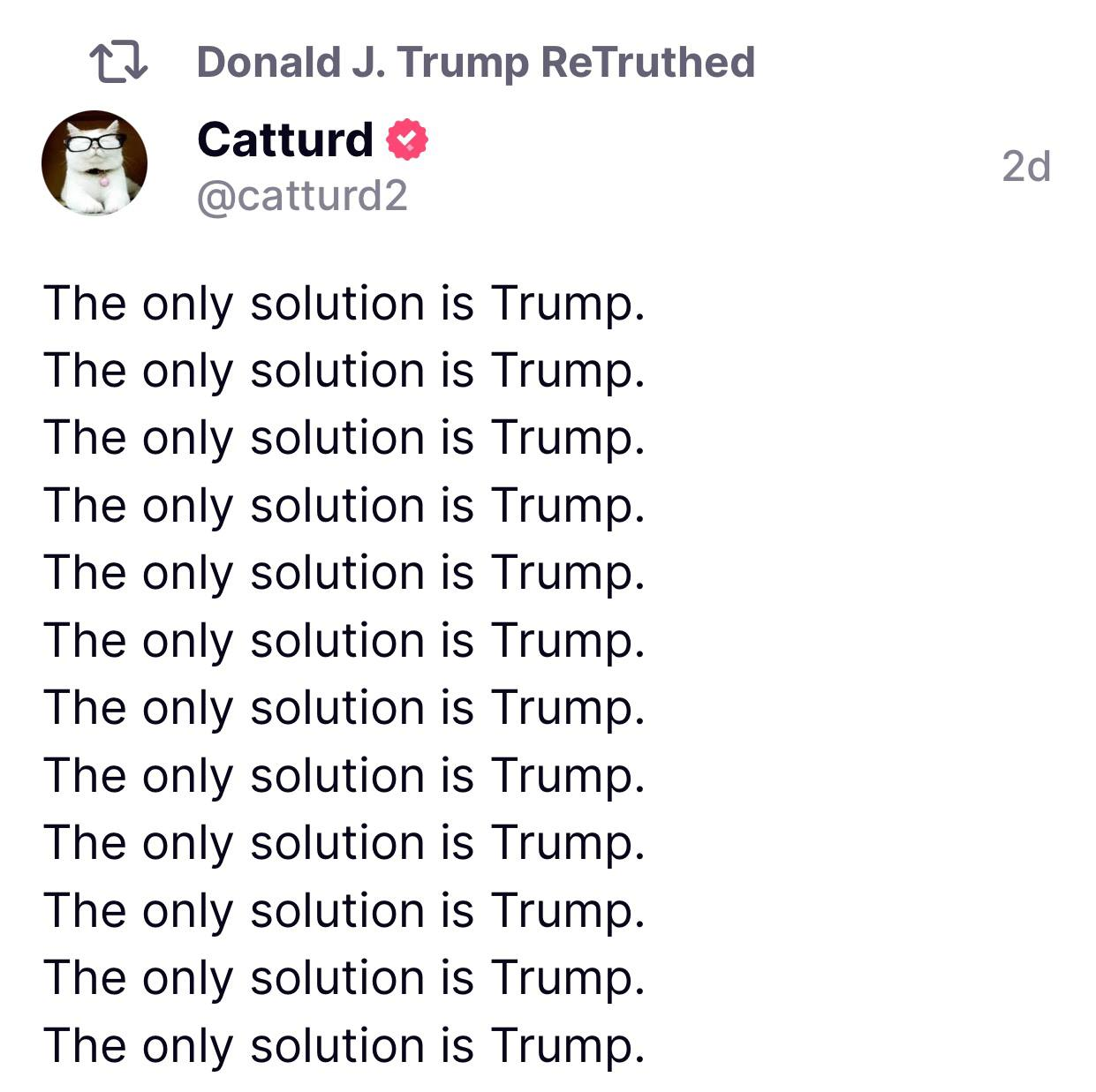Click the fourth line of post text
The width and height of the screenshot is (1096, 1092).
[x=344, y=506]
